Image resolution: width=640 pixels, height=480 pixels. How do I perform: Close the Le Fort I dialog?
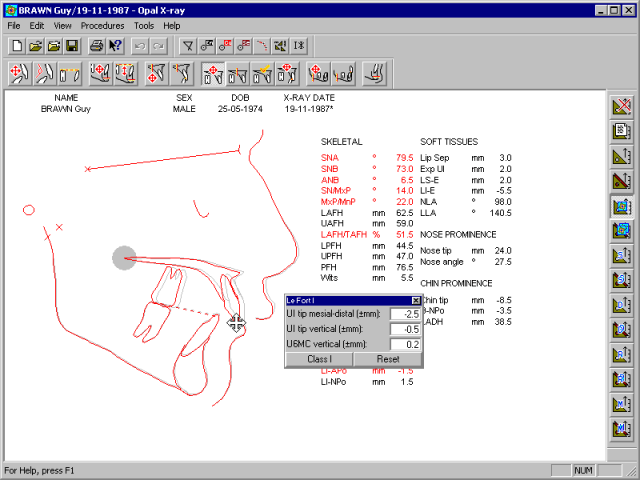[x=416, y=301]
